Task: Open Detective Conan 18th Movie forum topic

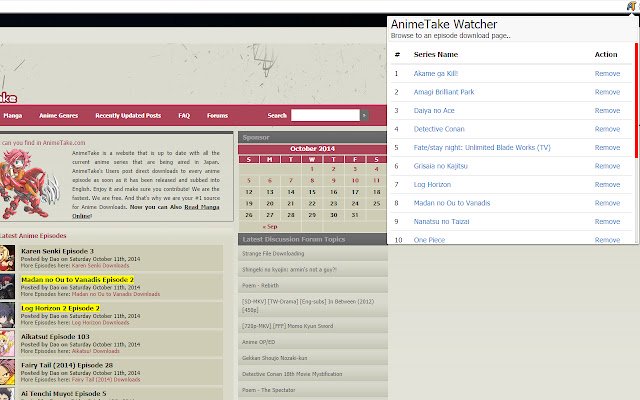Action: pyautogui.click(x=292, y=374)
